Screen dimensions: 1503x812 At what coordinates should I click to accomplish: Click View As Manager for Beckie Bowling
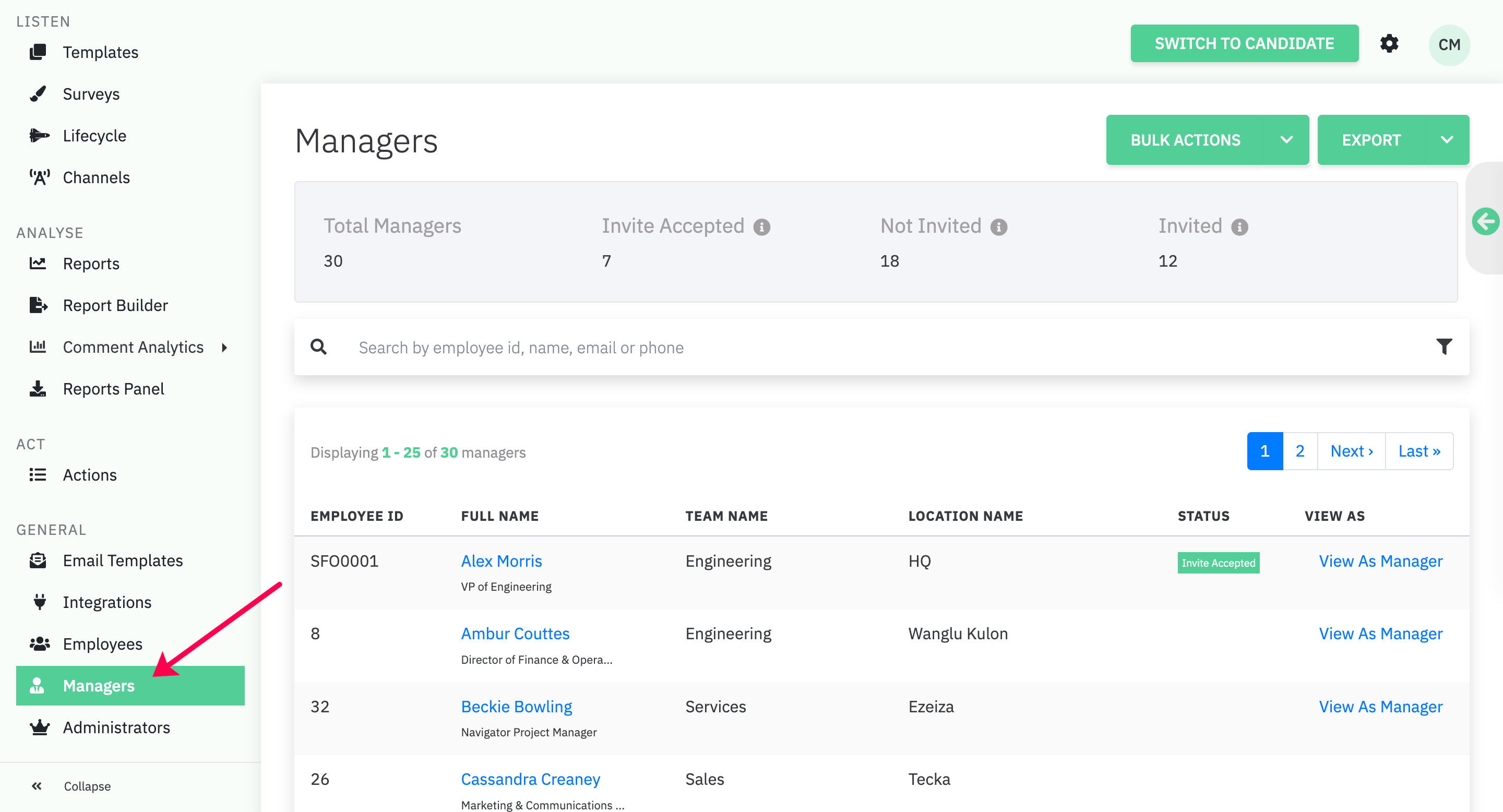click(1380, 707)
